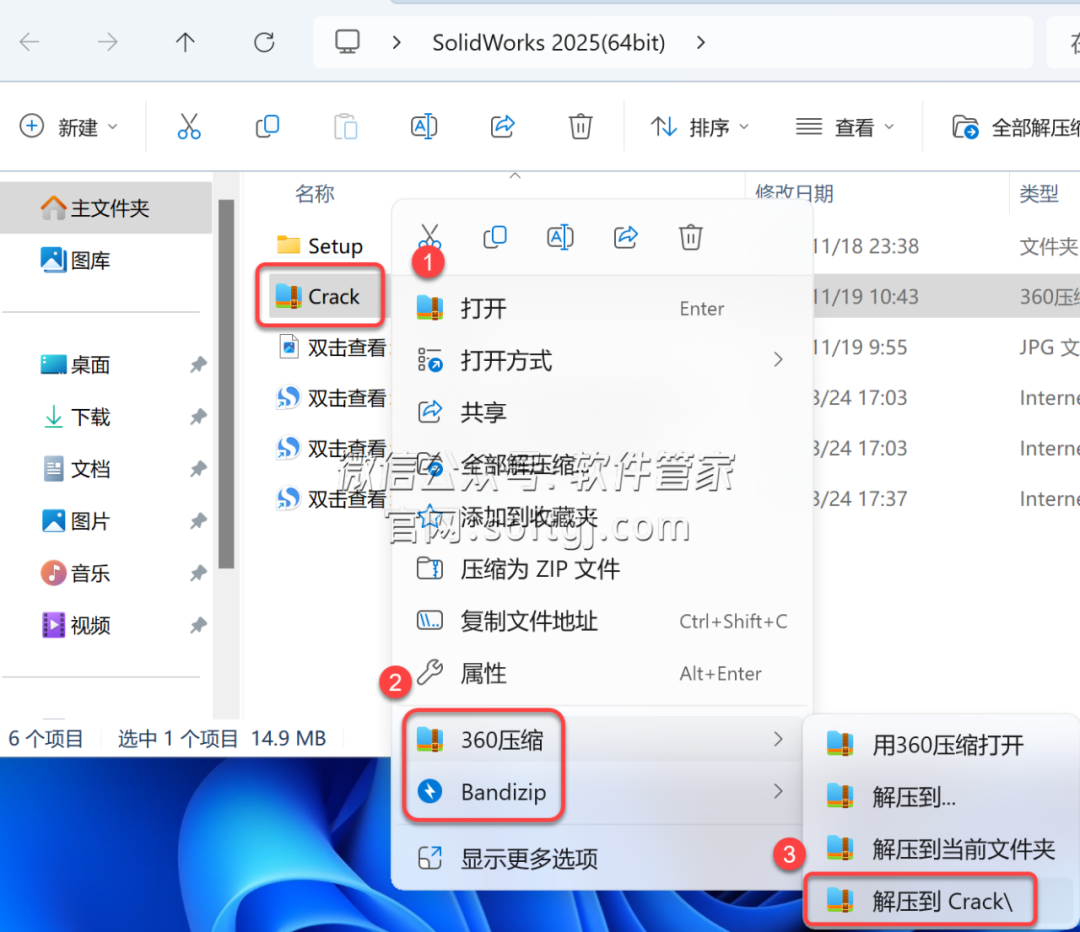Choose 用360压缩打开 in the submenu
This screenshot has width=1080, height=932.
(944, 745)
